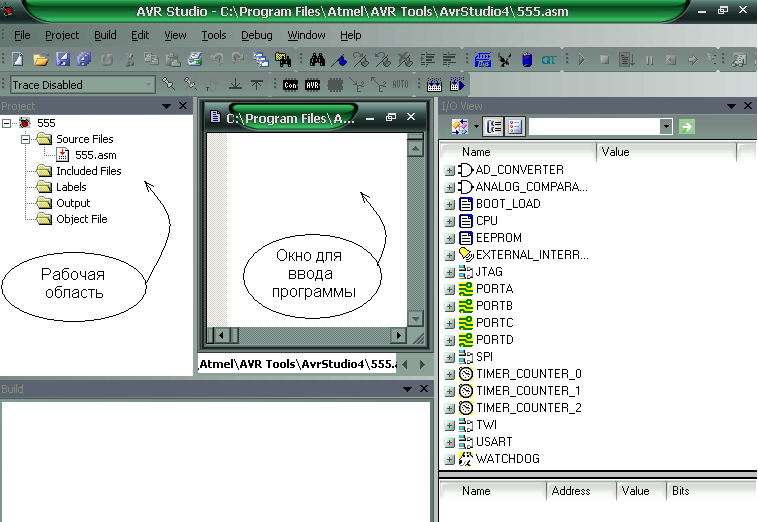Image resolution: width=758 pixels, height=522 pixels.
Task: Save the file using the floppy icon
Action: pyautogui.click(x=63, y=59)
